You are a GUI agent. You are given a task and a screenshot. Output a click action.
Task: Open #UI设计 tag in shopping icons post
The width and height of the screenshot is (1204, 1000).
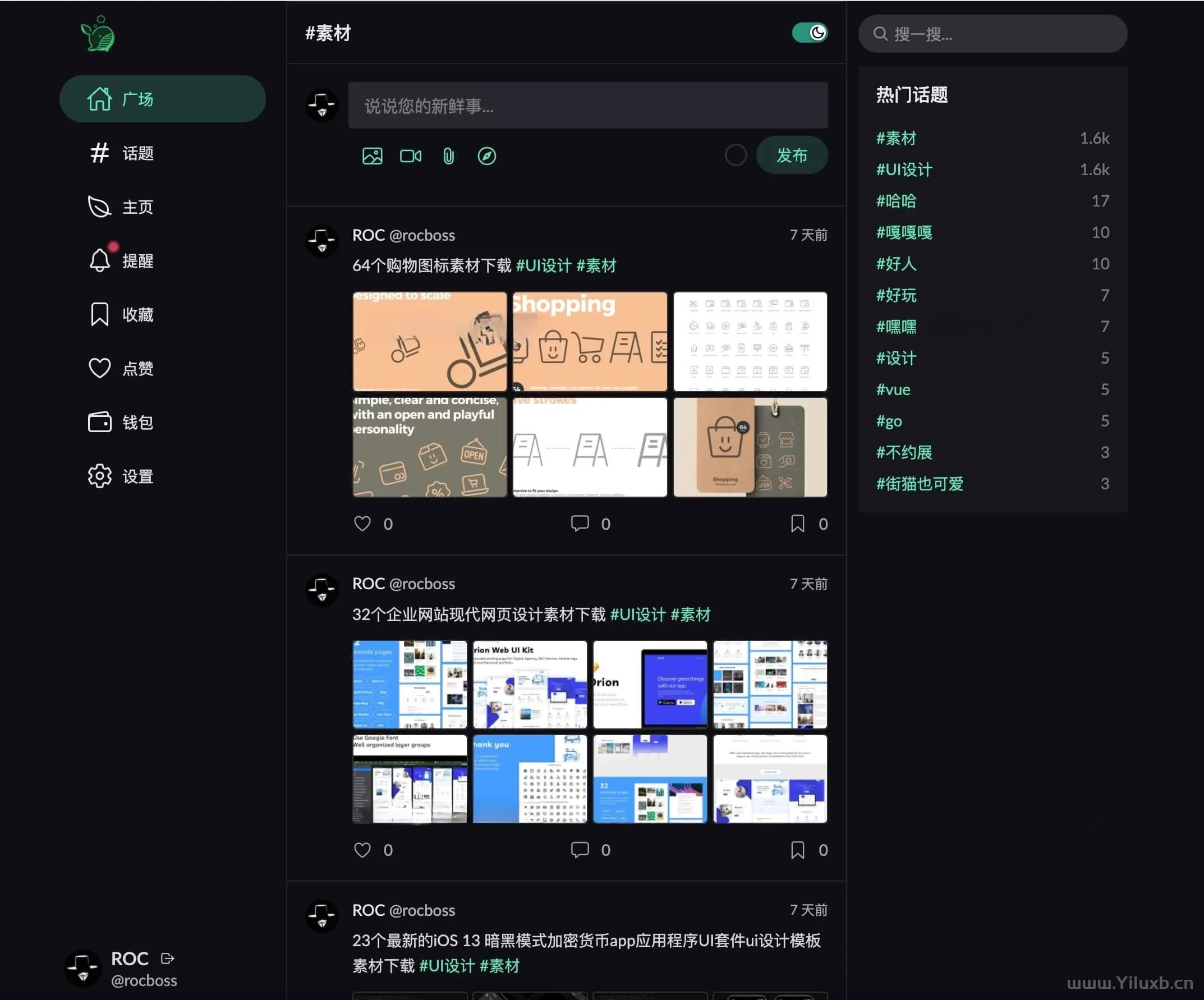coord(544,265)
